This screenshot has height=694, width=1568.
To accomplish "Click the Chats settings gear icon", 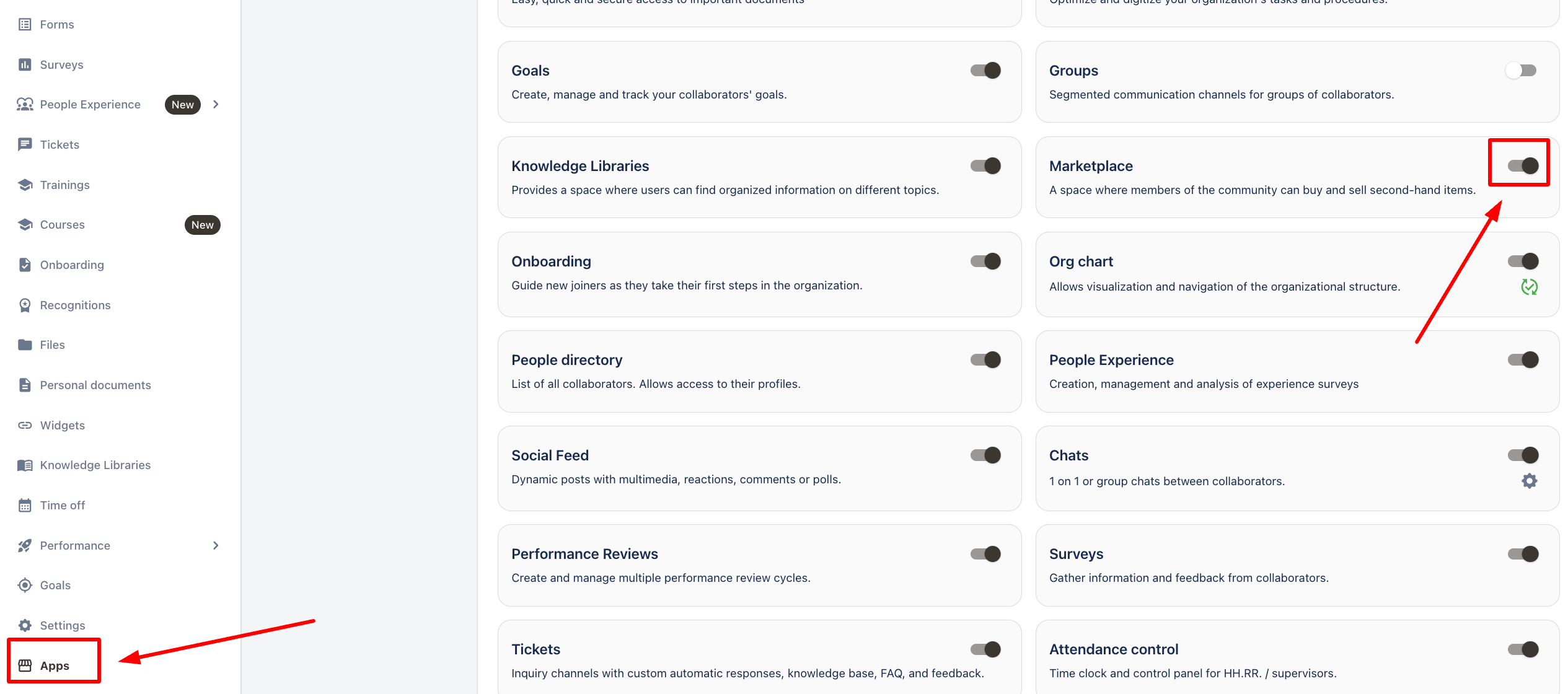I will click(1529, 481).
